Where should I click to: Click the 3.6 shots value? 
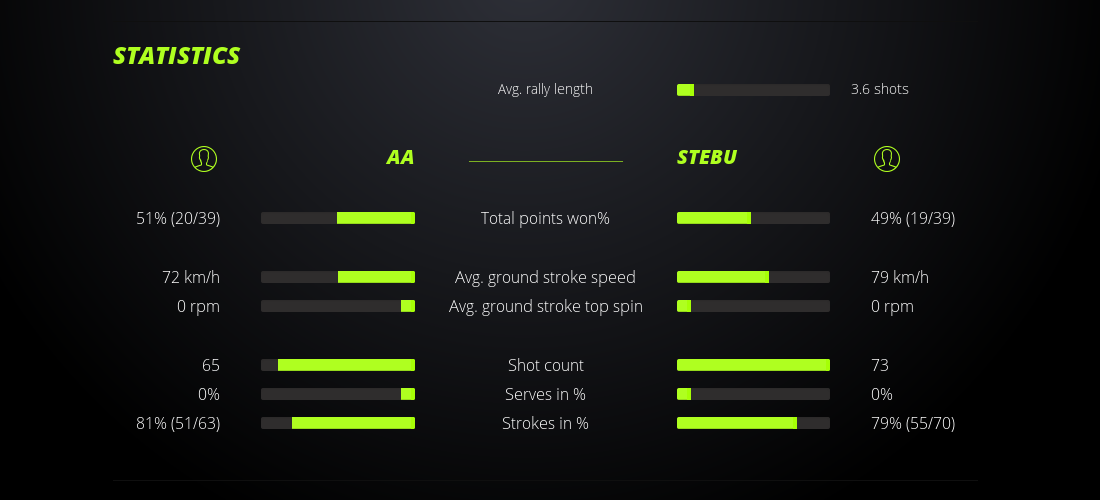coord(880,89)
